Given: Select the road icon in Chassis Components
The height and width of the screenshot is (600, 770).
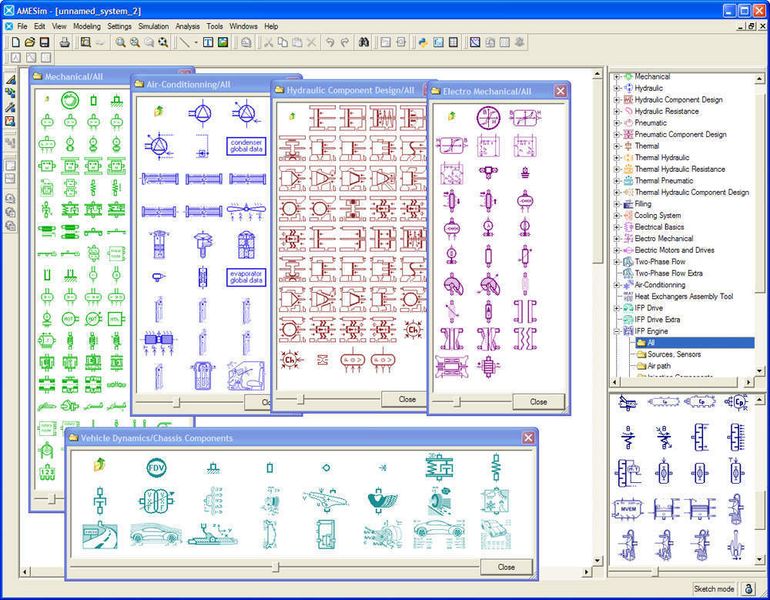Looking at the screenshot, I should click(100, 535).
